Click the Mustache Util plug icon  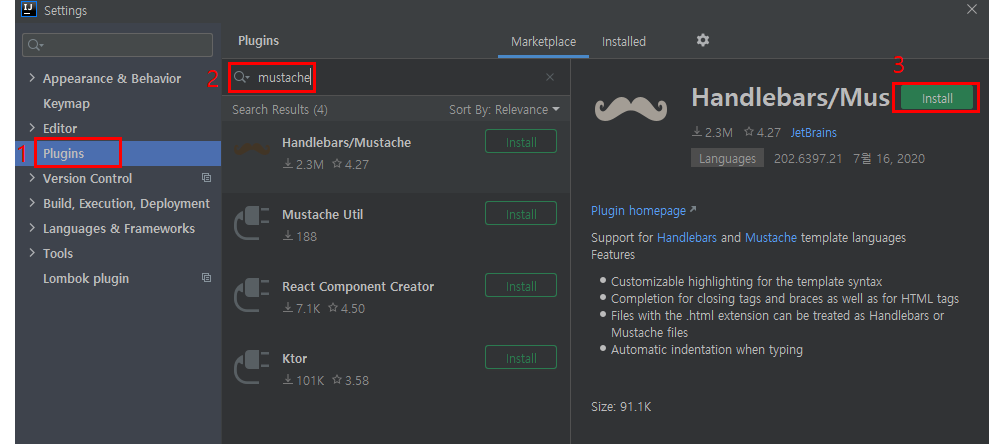click(x=252, y=224)
